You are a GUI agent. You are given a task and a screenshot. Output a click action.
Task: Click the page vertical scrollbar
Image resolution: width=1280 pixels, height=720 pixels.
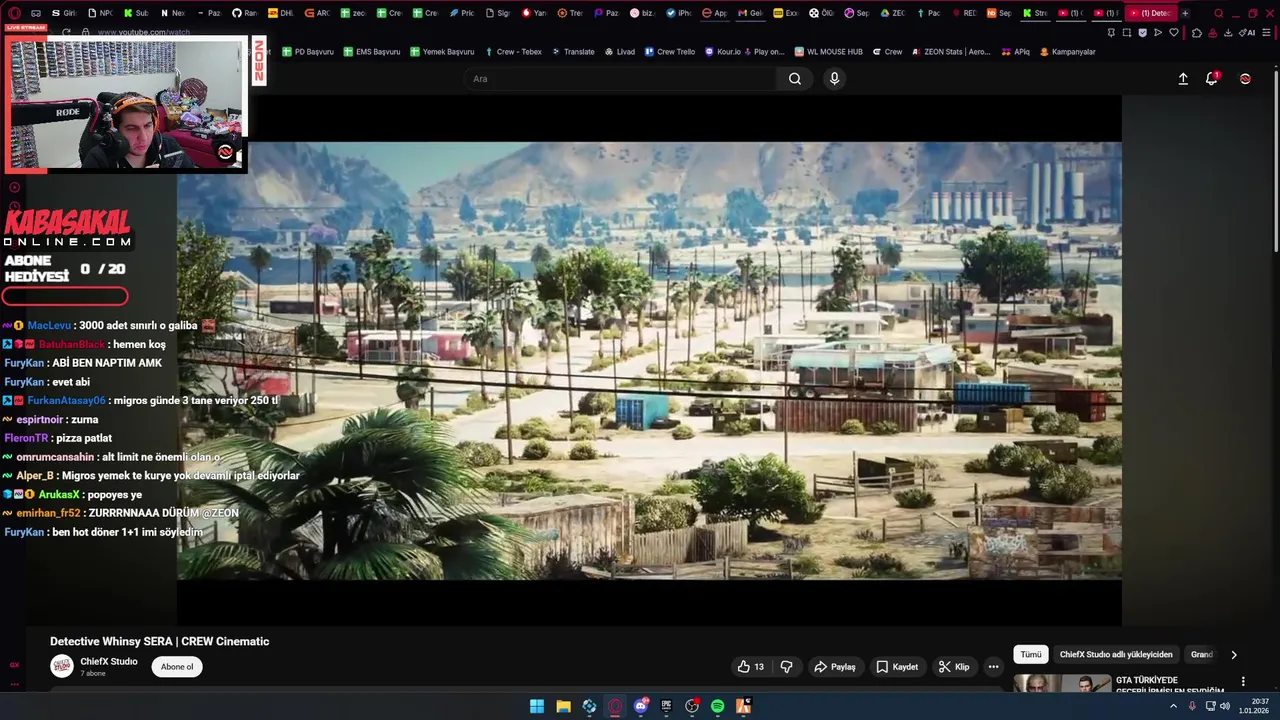click(x=1275, y=160)
